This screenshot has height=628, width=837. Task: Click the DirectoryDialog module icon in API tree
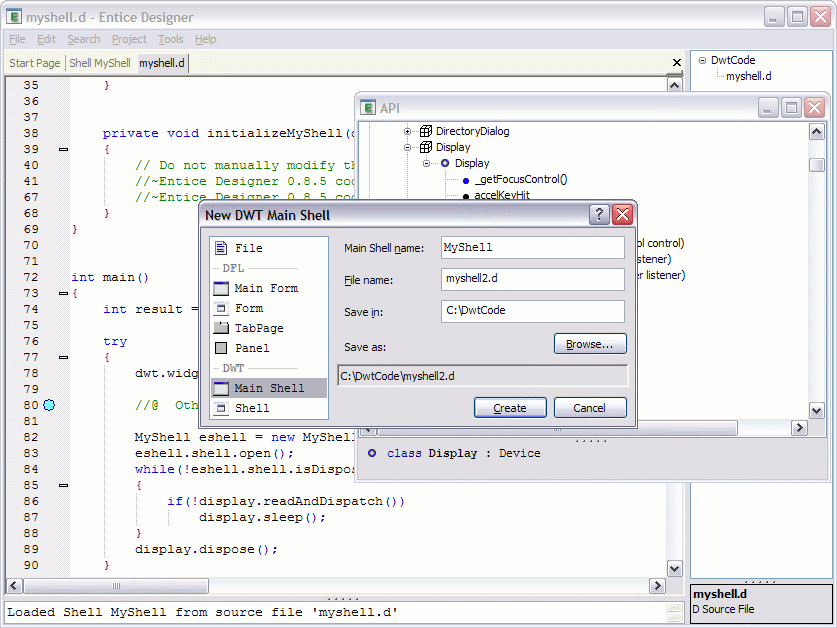pos(425,131)
